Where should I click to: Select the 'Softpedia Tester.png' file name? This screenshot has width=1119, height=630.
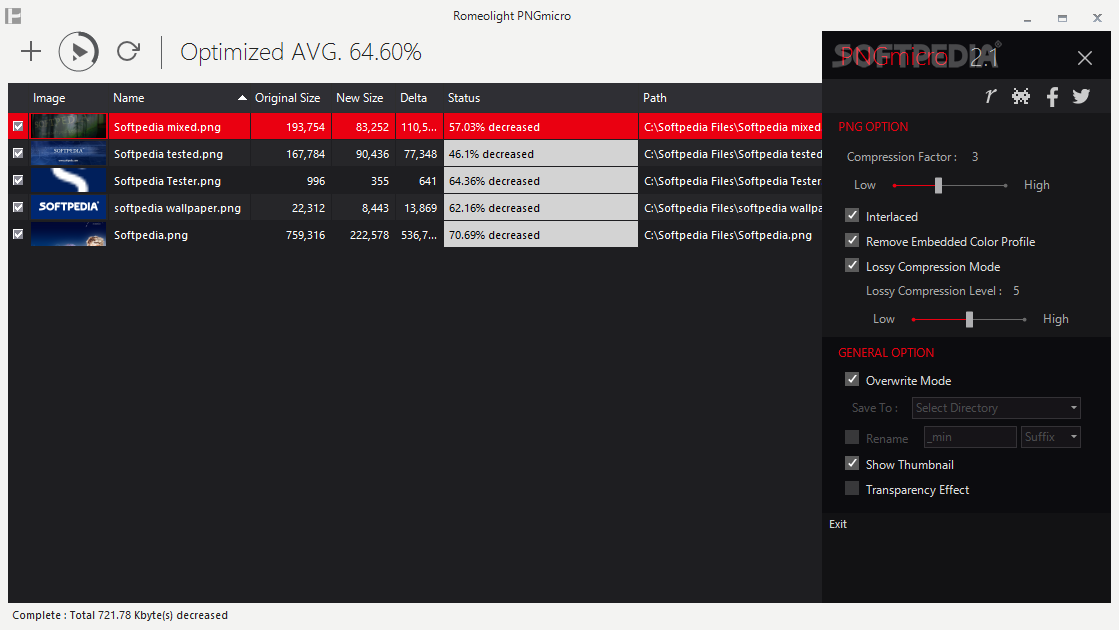click(167, 181)
